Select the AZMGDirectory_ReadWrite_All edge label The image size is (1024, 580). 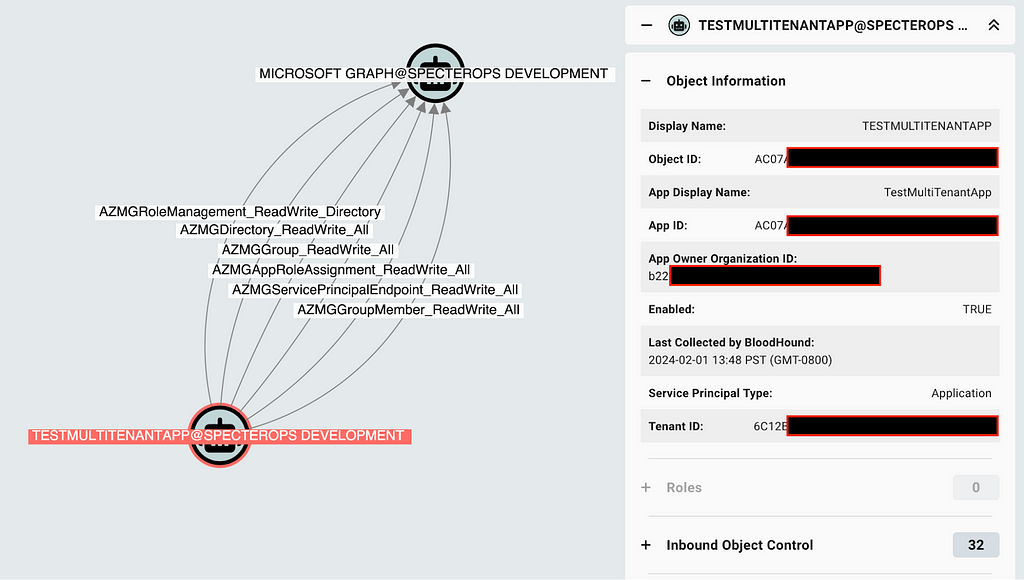(274, 230)
